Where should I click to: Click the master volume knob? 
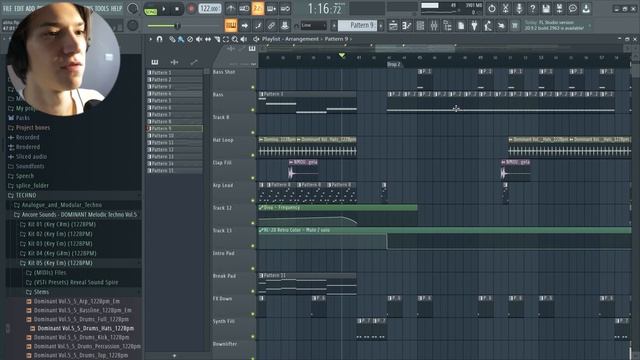(133, 9)
